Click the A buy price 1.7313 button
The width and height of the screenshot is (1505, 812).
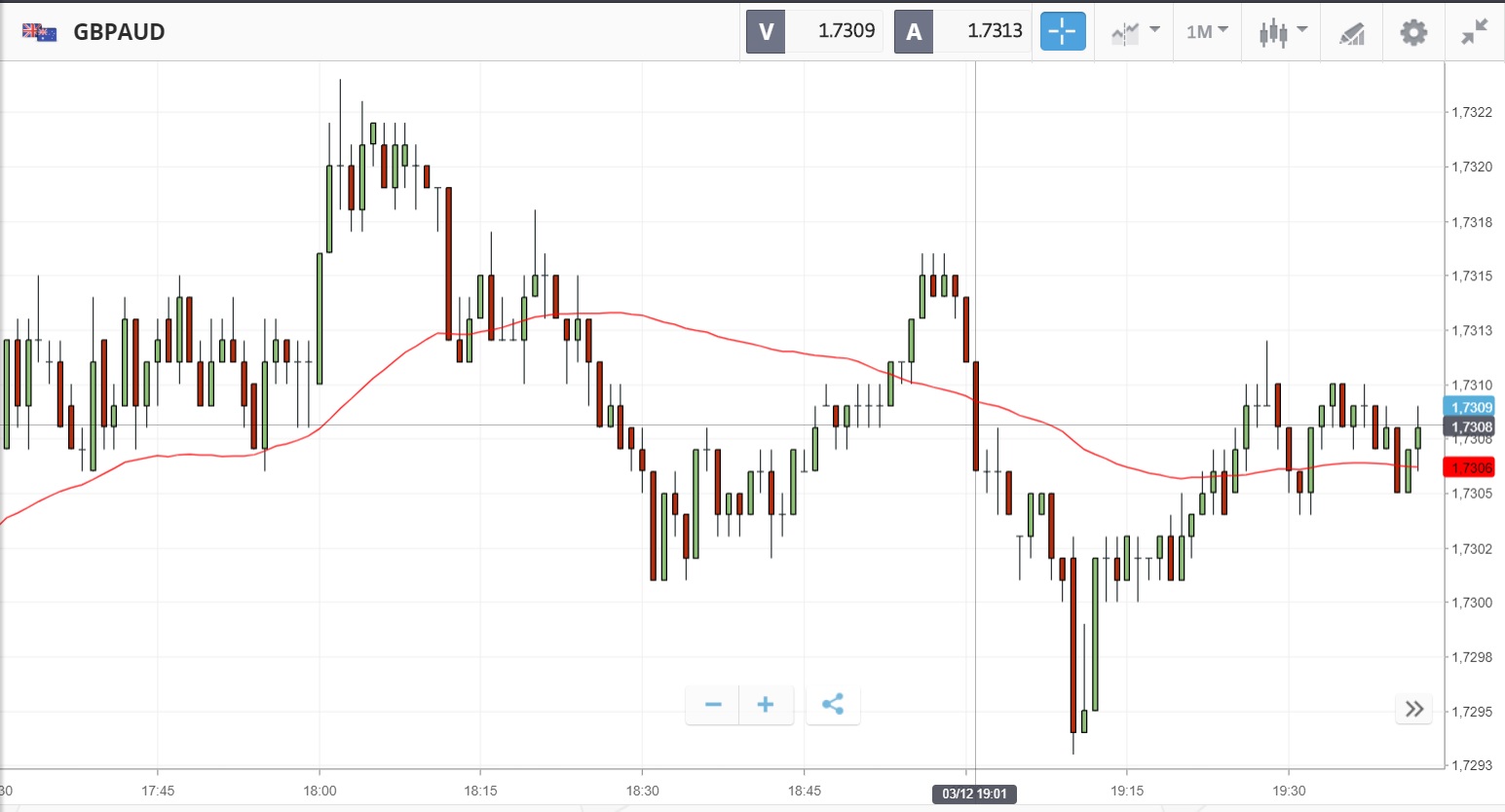pos(961,31)
